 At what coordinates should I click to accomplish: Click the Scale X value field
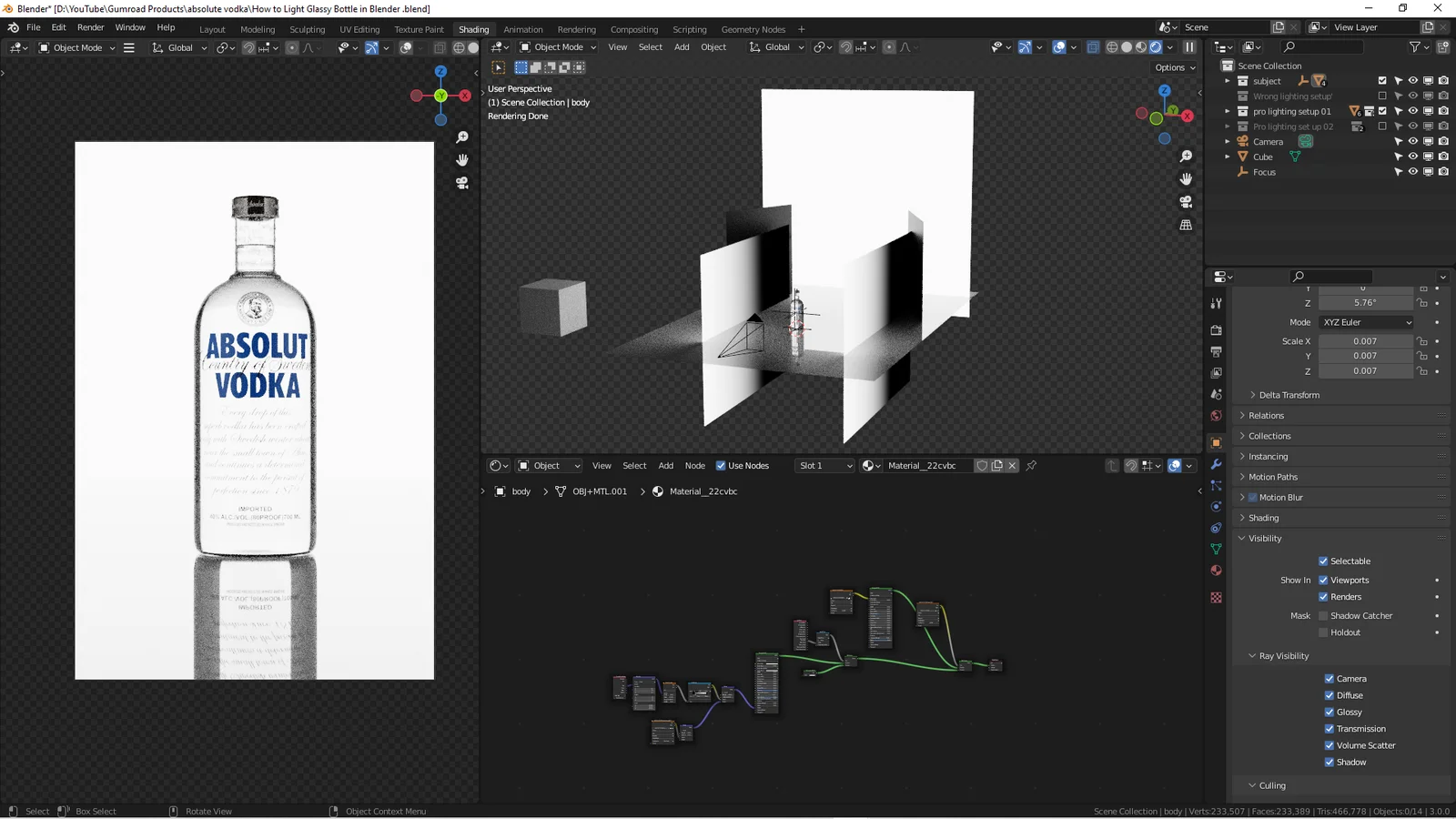(1365, 341)
